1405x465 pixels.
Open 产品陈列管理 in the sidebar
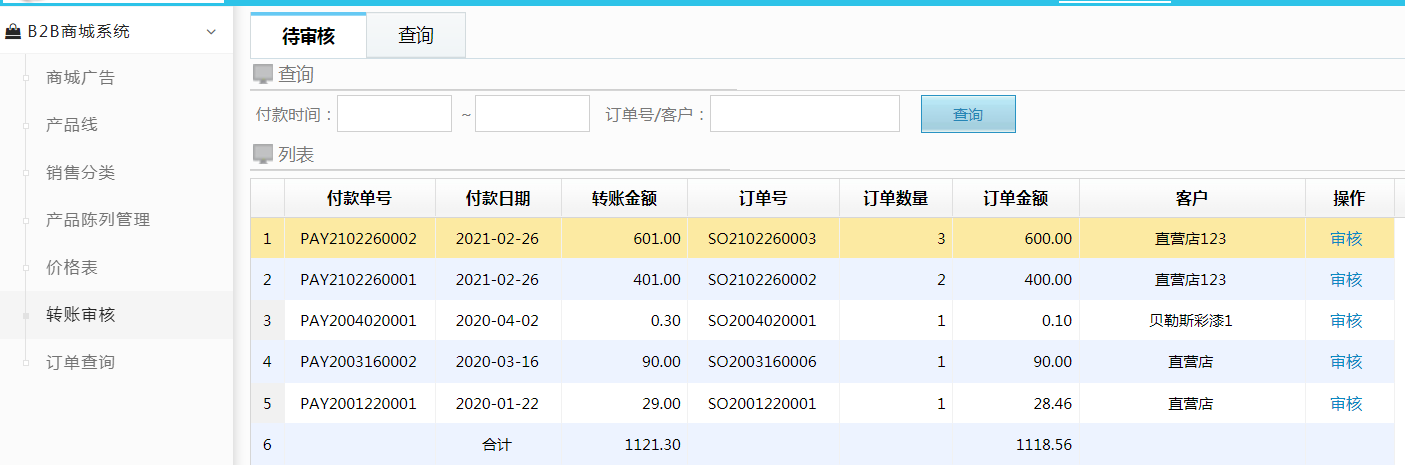coord(98,220)
